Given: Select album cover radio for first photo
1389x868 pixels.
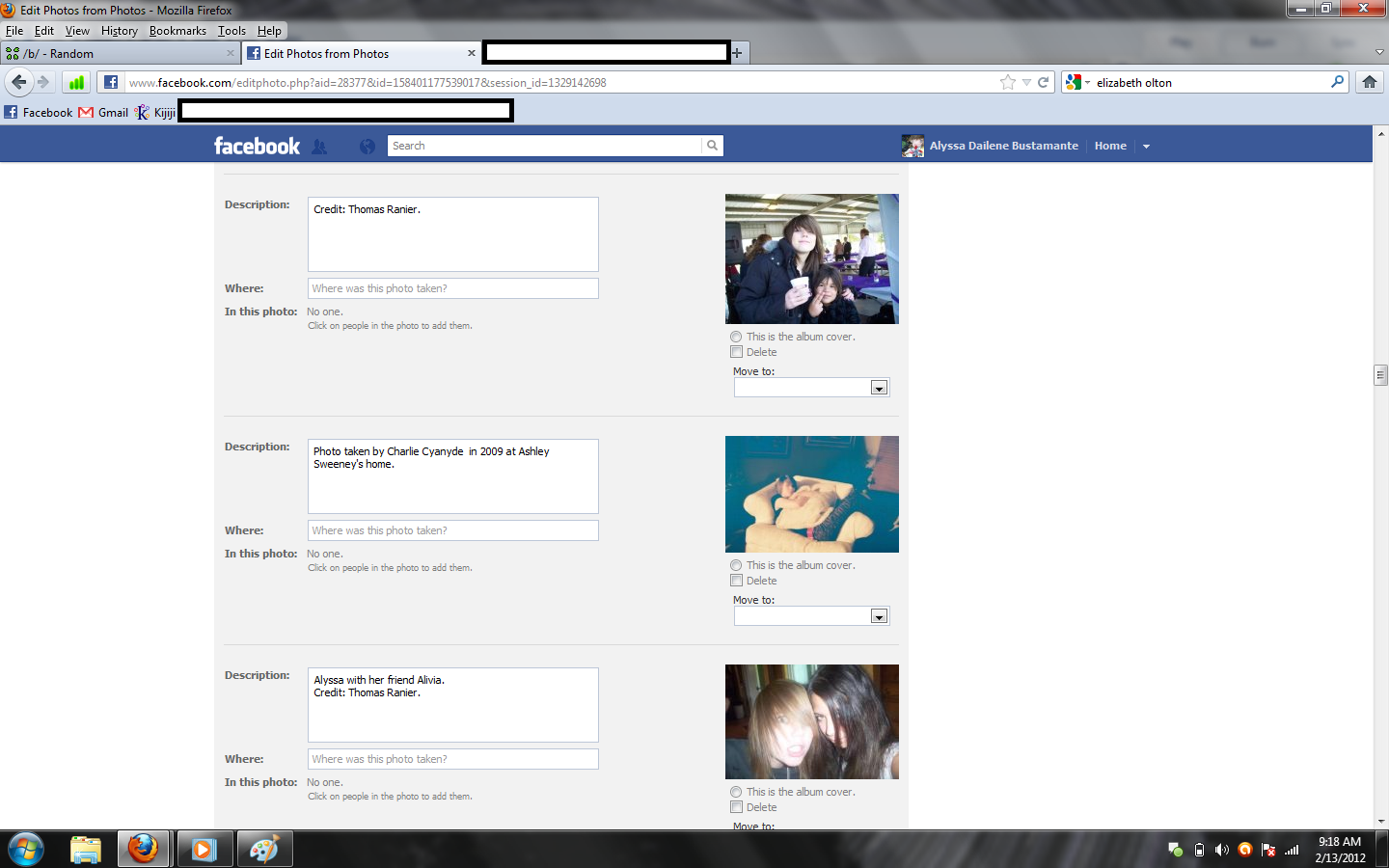Looking at the screenshot, I should 736,337.
